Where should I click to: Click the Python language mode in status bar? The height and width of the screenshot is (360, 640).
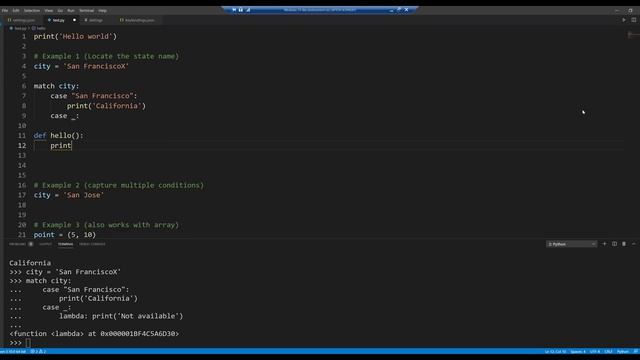(623, 352)
